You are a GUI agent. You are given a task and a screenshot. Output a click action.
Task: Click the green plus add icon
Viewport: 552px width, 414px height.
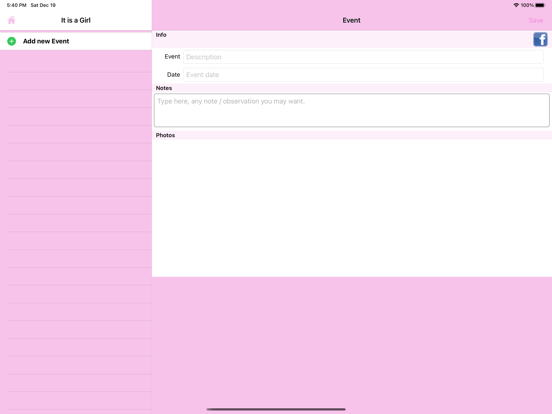12,41
